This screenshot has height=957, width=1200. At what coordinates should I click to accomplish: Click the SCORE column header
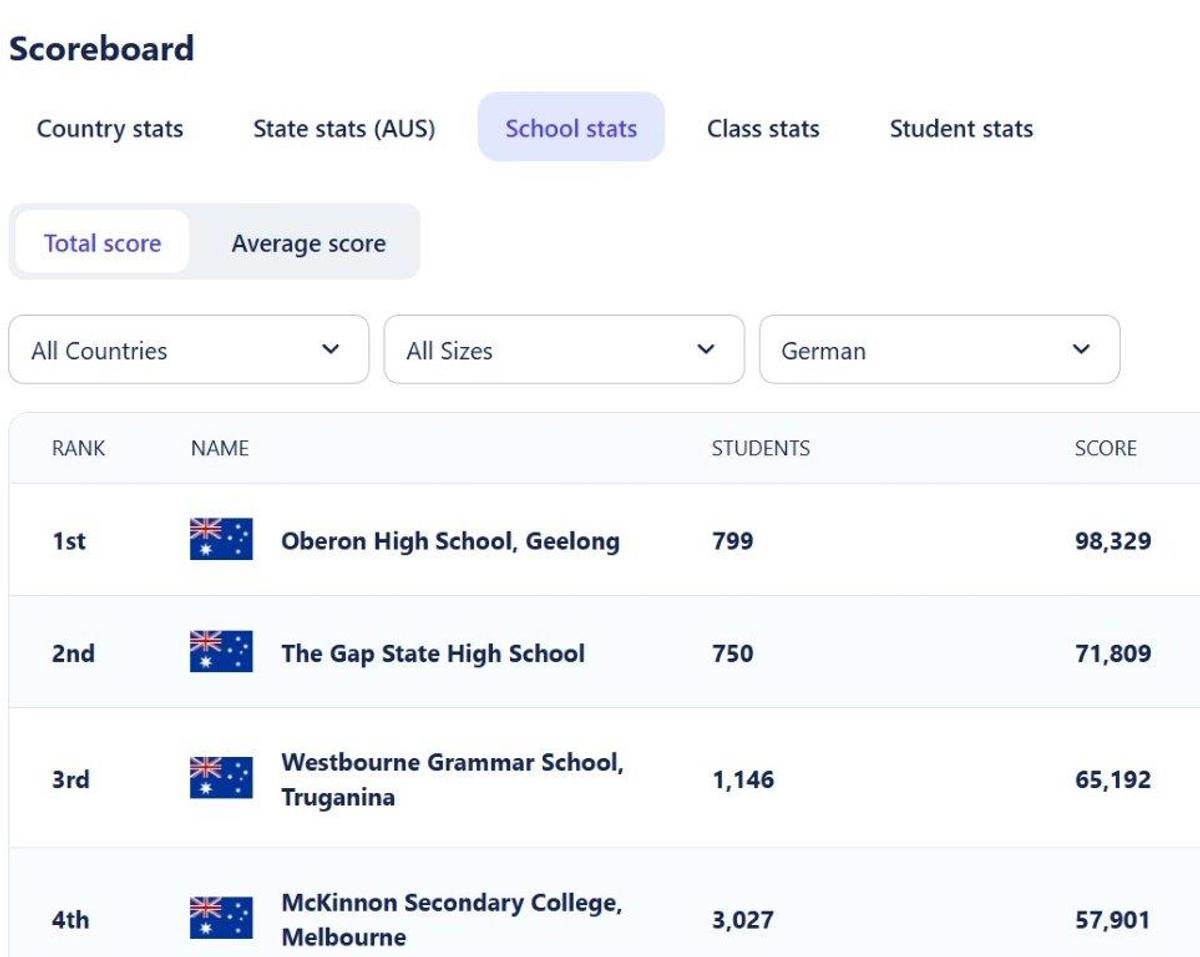[x=1105, y=448]
